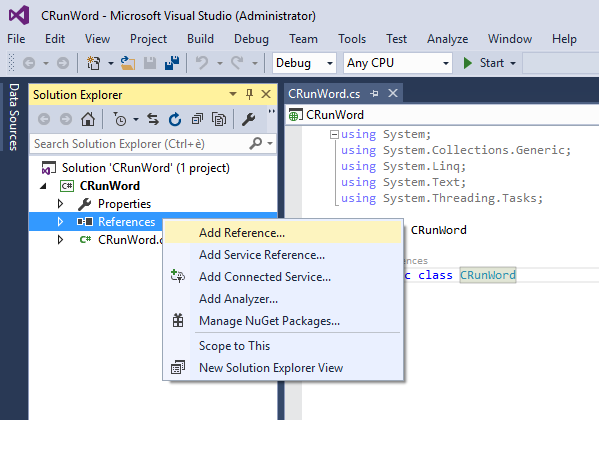This screenshot has width=601, height=450.
Task: Choose Add Reference... from context menu
Action: point(283,233)
